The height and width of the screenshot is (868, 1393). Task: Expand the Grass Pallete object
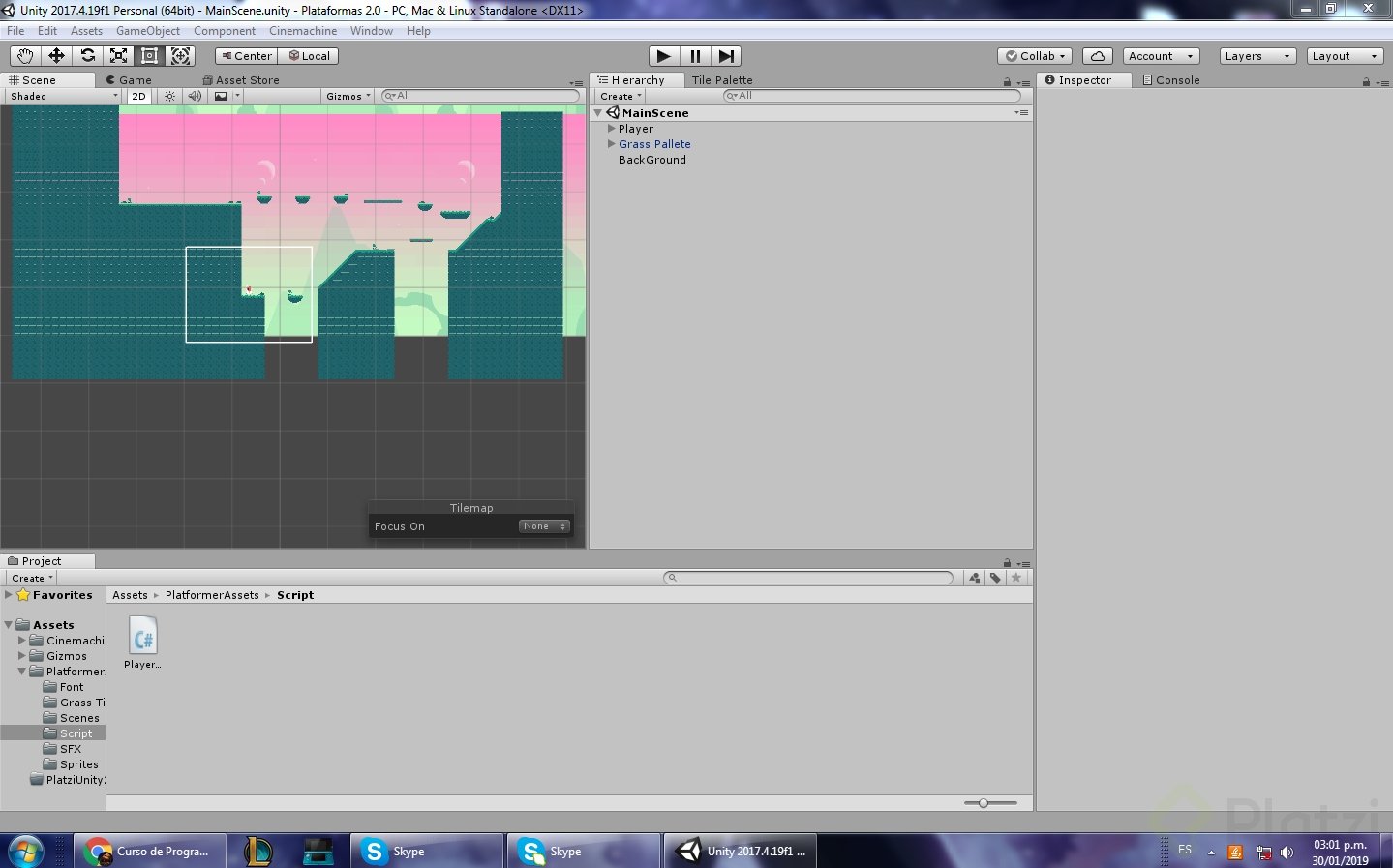tap(612, 144)
